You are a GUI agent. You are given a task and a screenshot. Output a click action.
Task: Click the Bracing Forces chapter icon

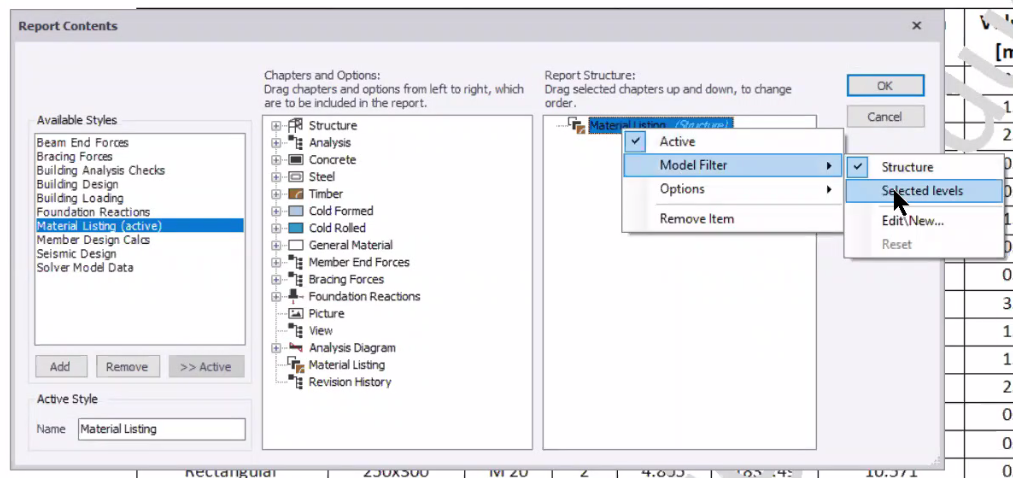point(295,279)
